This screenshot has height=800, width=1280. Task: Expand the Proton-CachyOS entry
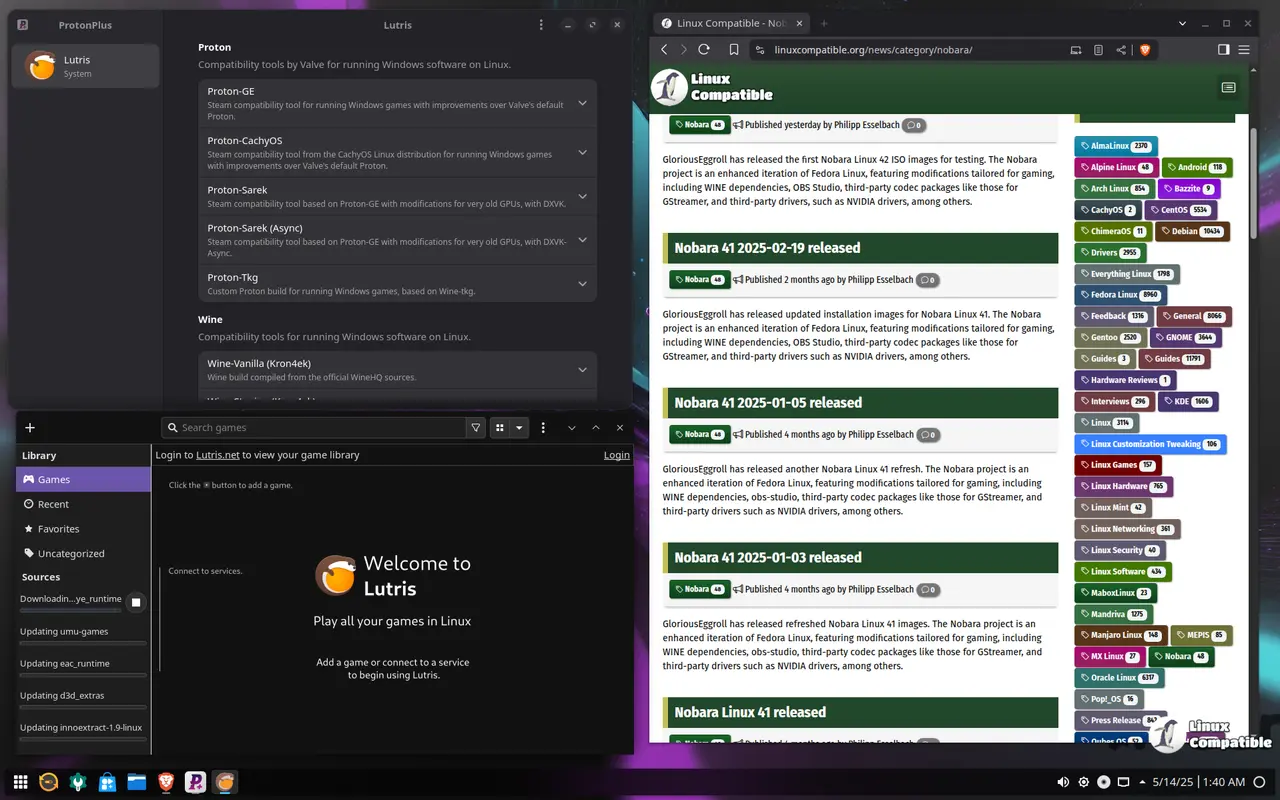click(582, 153)
